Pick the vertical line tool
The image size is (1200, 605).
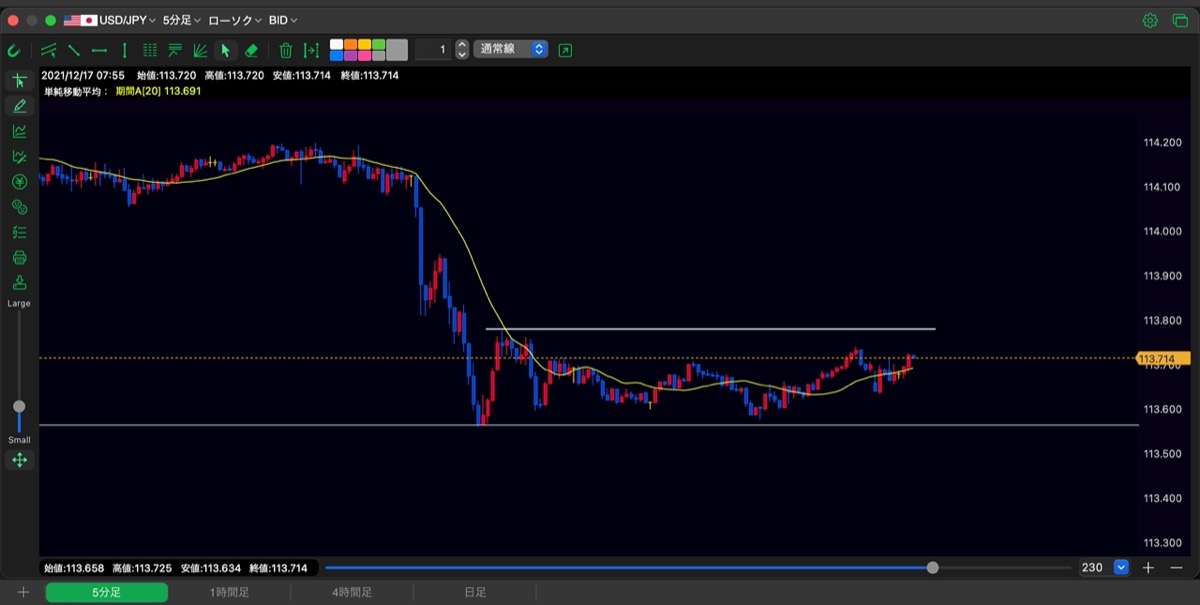pos(125,50)
